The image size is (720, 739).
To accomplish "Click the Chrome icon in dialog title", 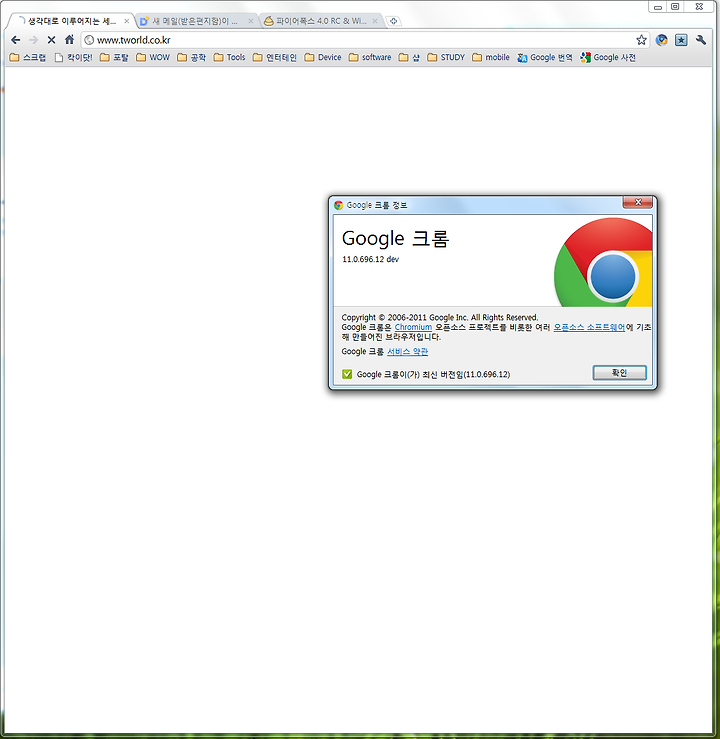I will (x=338, y=205).
